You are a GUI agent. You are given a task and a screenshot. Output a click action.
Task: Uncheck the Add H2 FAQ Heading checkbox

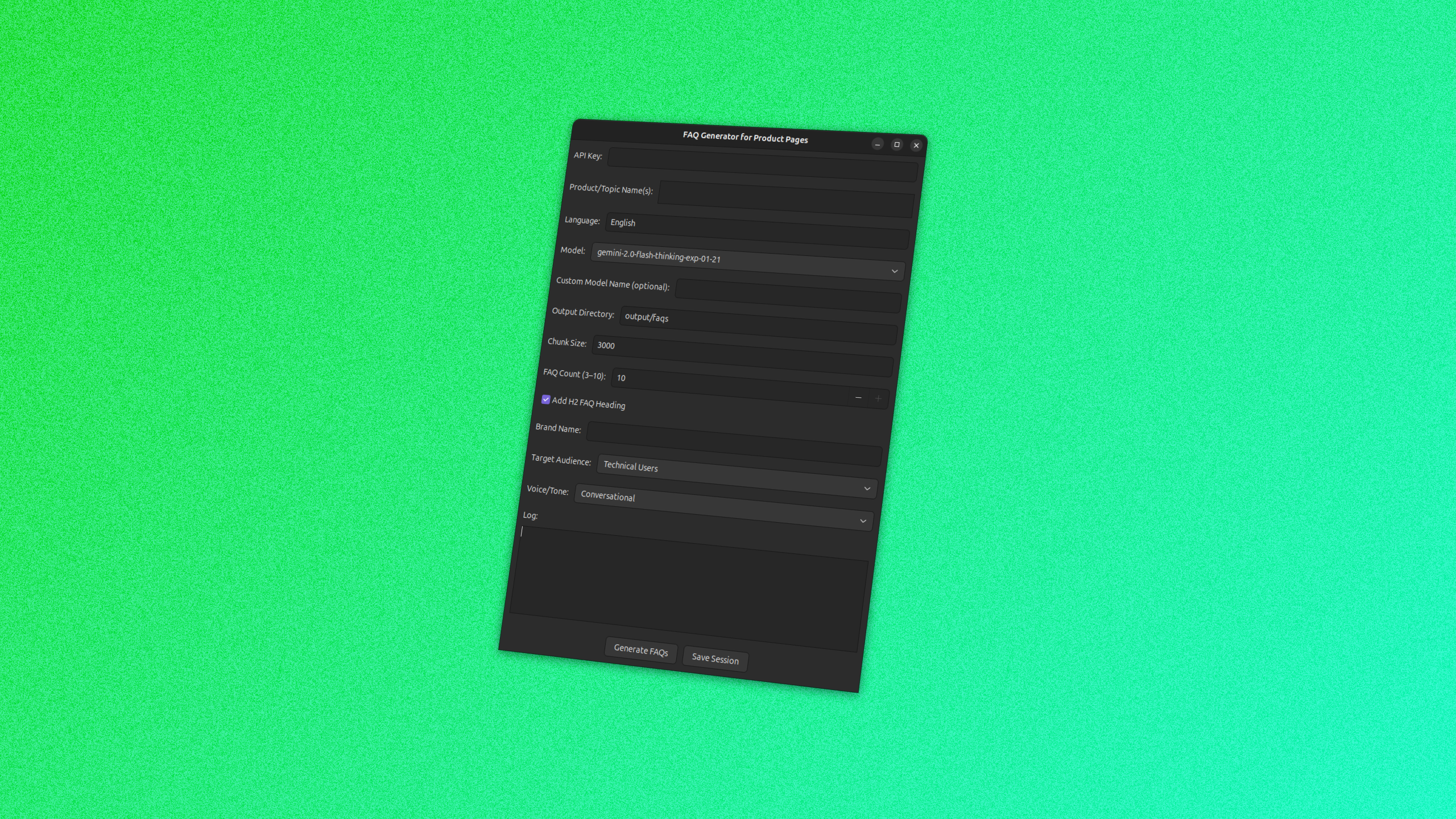547,400
